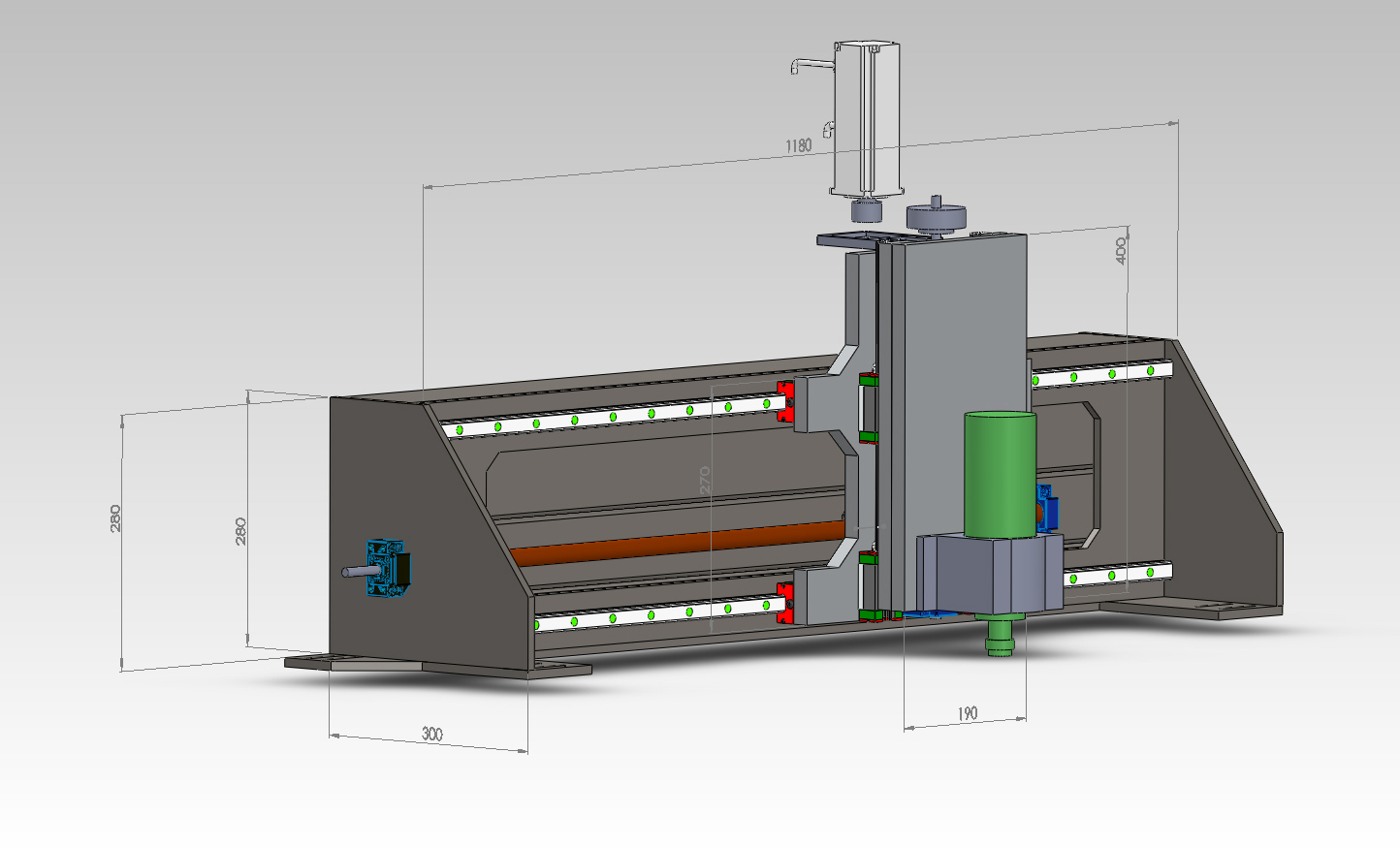Click the lower red bearing block
This screenshot has width=1400, height=847.
click(x=786, y=603)
